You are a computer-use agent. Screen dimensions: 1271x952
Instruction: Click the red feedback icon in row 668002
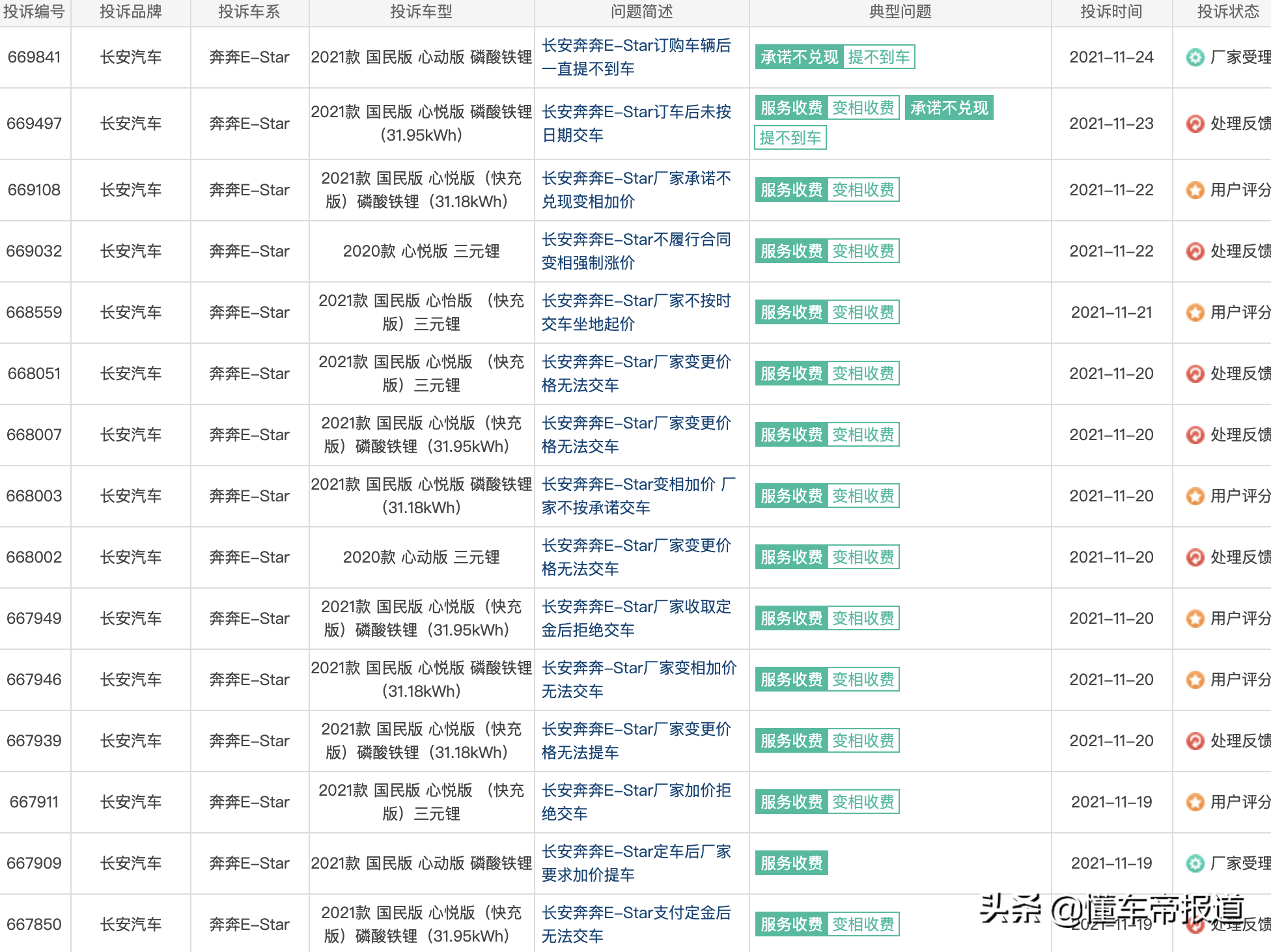(x=1195, y=557)
